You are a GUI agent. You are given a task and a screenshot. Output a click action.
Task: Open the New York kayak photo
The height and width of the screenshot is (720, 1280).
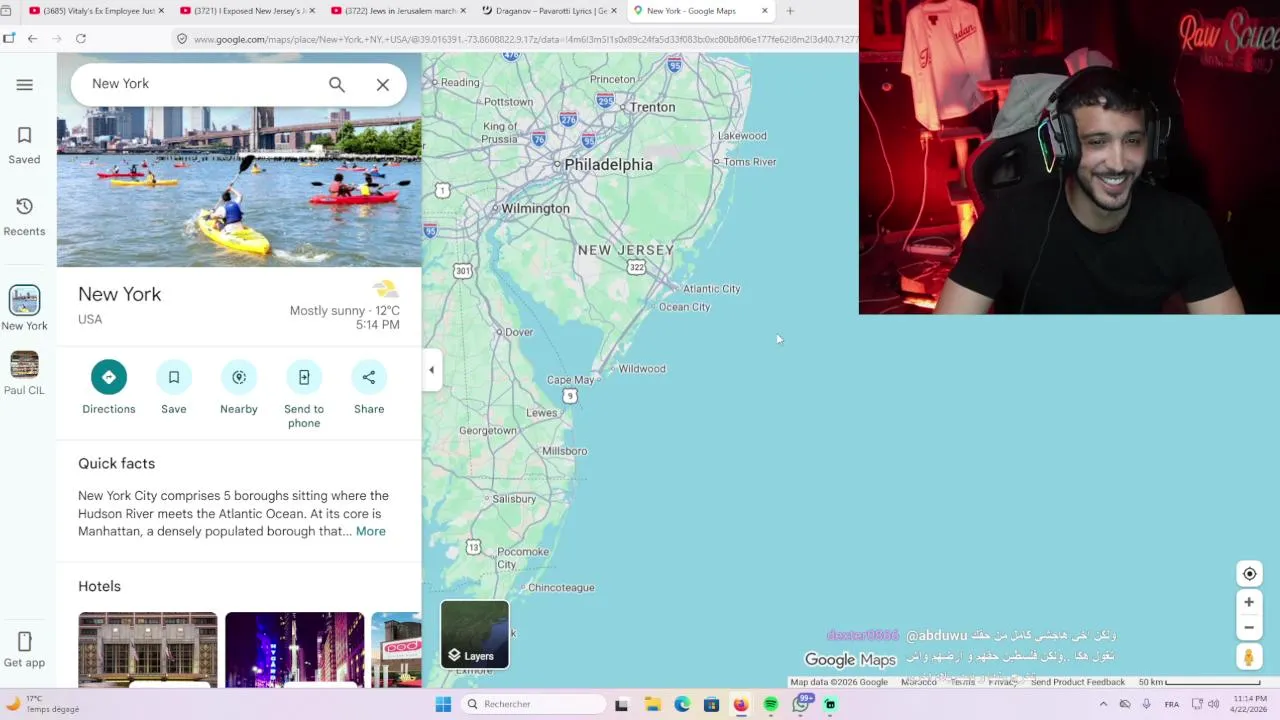coord(239,187)
